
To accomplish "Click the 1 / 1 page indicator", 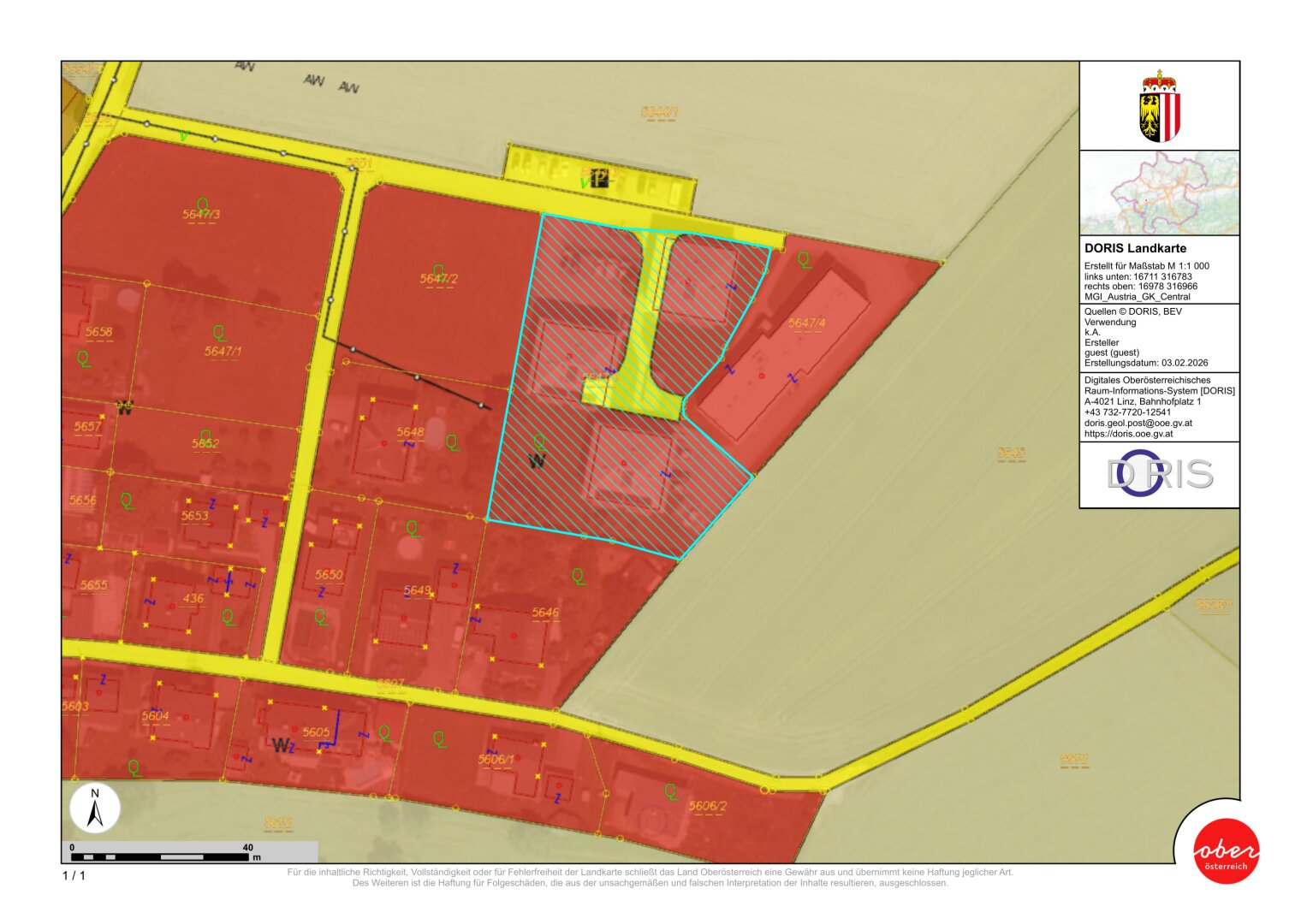I will 74,875.
